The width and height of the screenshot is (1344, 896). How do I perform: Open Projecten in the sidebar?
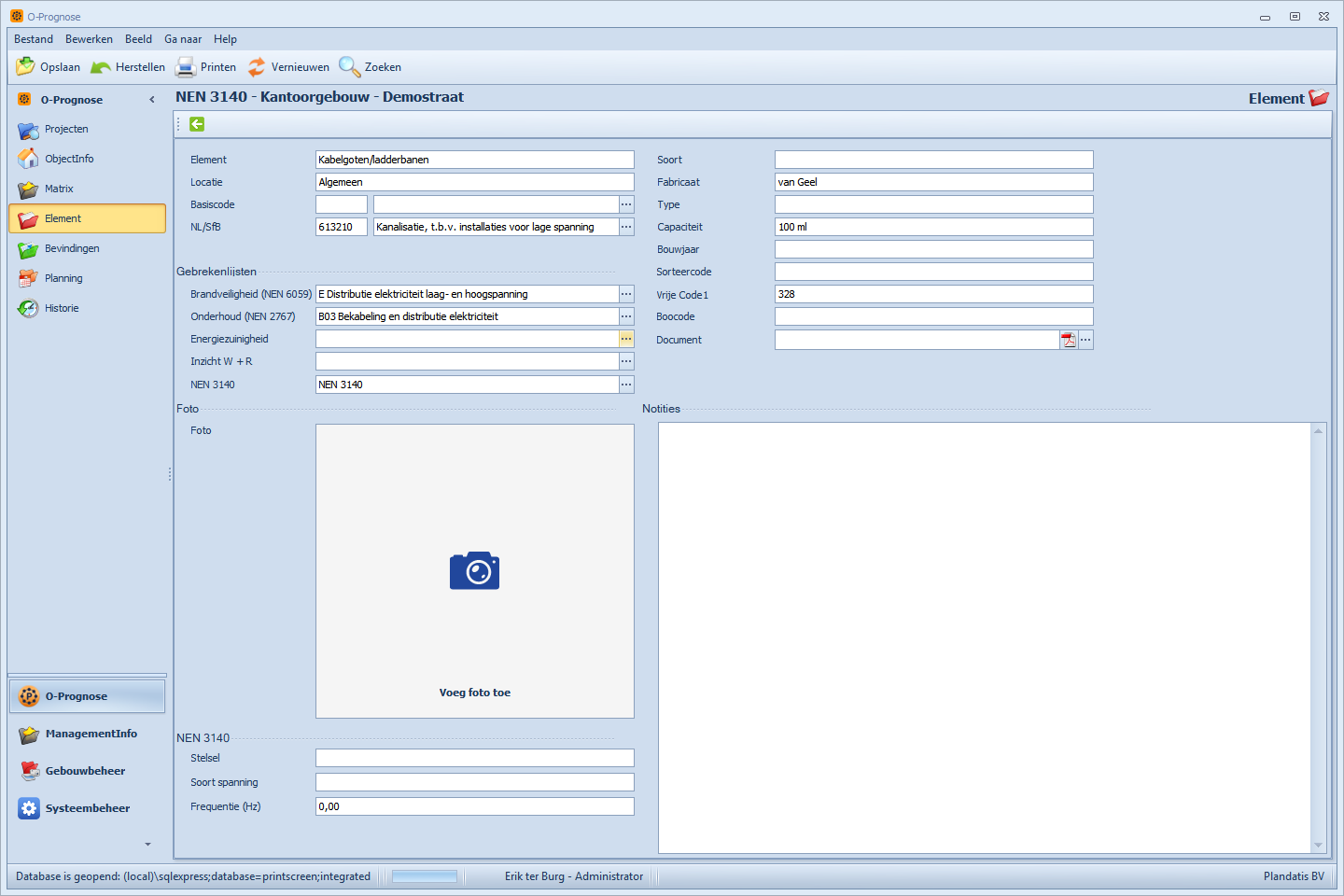(66, 129)
